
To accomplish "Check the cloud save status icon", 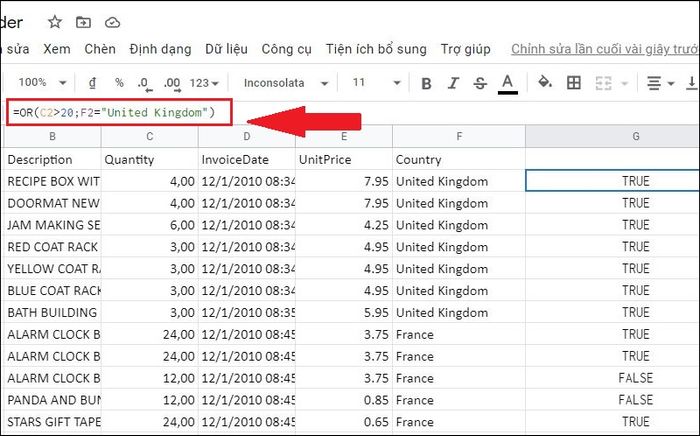I will [x=112, y=22].
